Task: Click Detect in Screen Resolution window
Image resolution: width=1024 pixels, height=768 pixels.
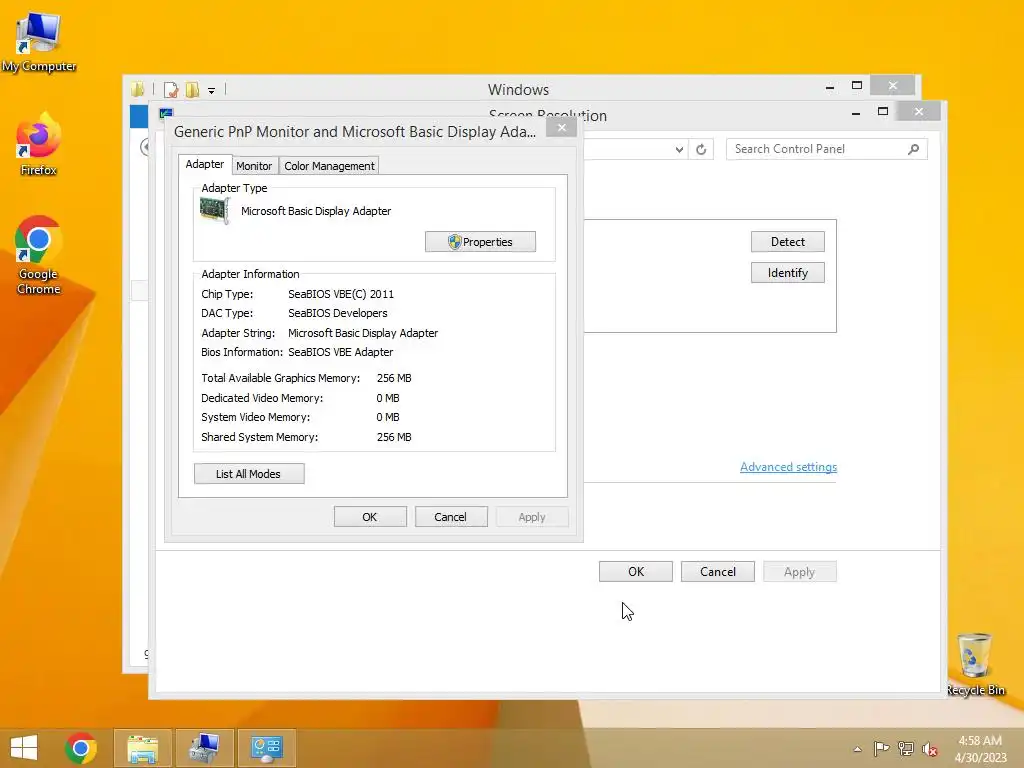Action: tap(788, 242)
